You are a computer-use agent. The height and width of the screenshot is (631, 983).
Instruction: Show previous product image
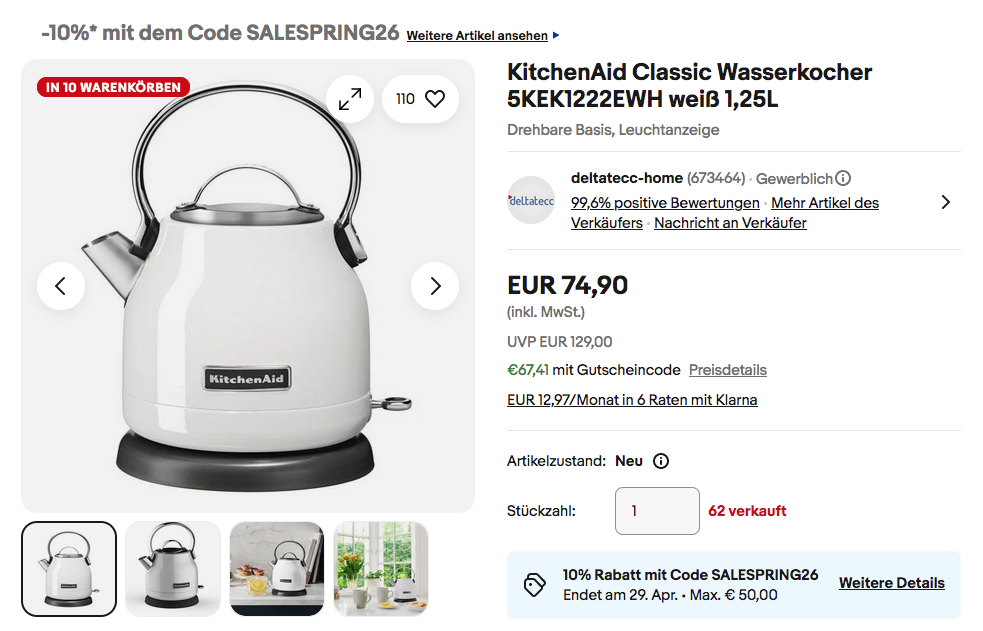pos(61,286)
